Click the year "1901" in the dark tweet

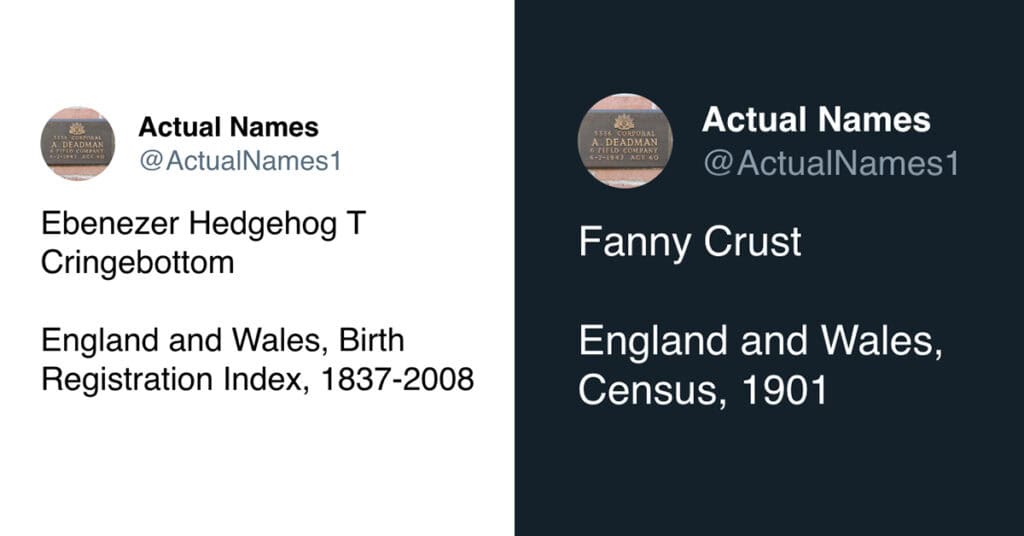pyautogui.click(x=784, y=391)
